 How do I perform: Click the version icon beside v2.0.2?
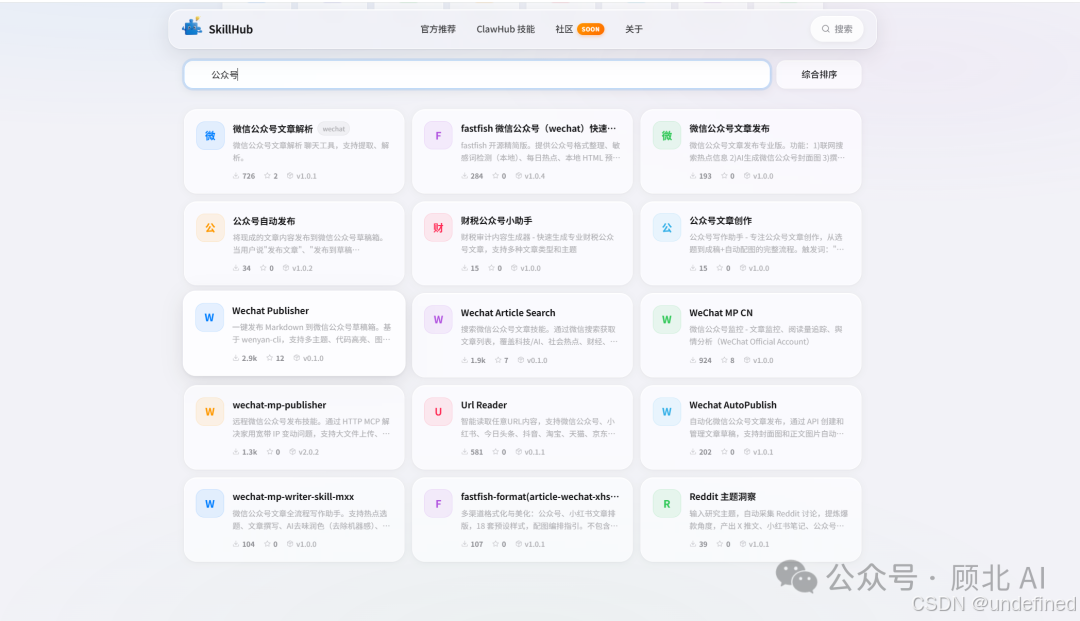(293, 452)
